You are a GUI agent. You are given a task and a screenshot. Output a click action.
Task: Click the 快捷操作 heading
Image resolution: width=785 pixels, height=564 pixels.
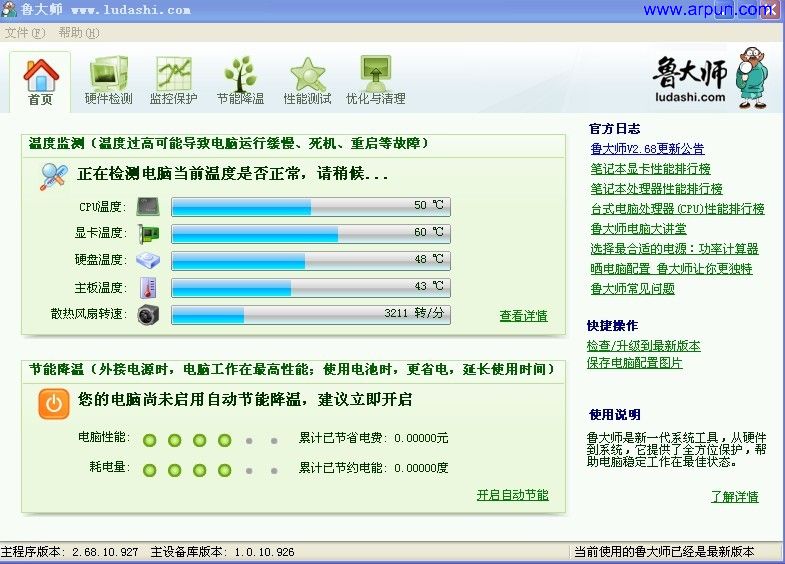point(612,326)
